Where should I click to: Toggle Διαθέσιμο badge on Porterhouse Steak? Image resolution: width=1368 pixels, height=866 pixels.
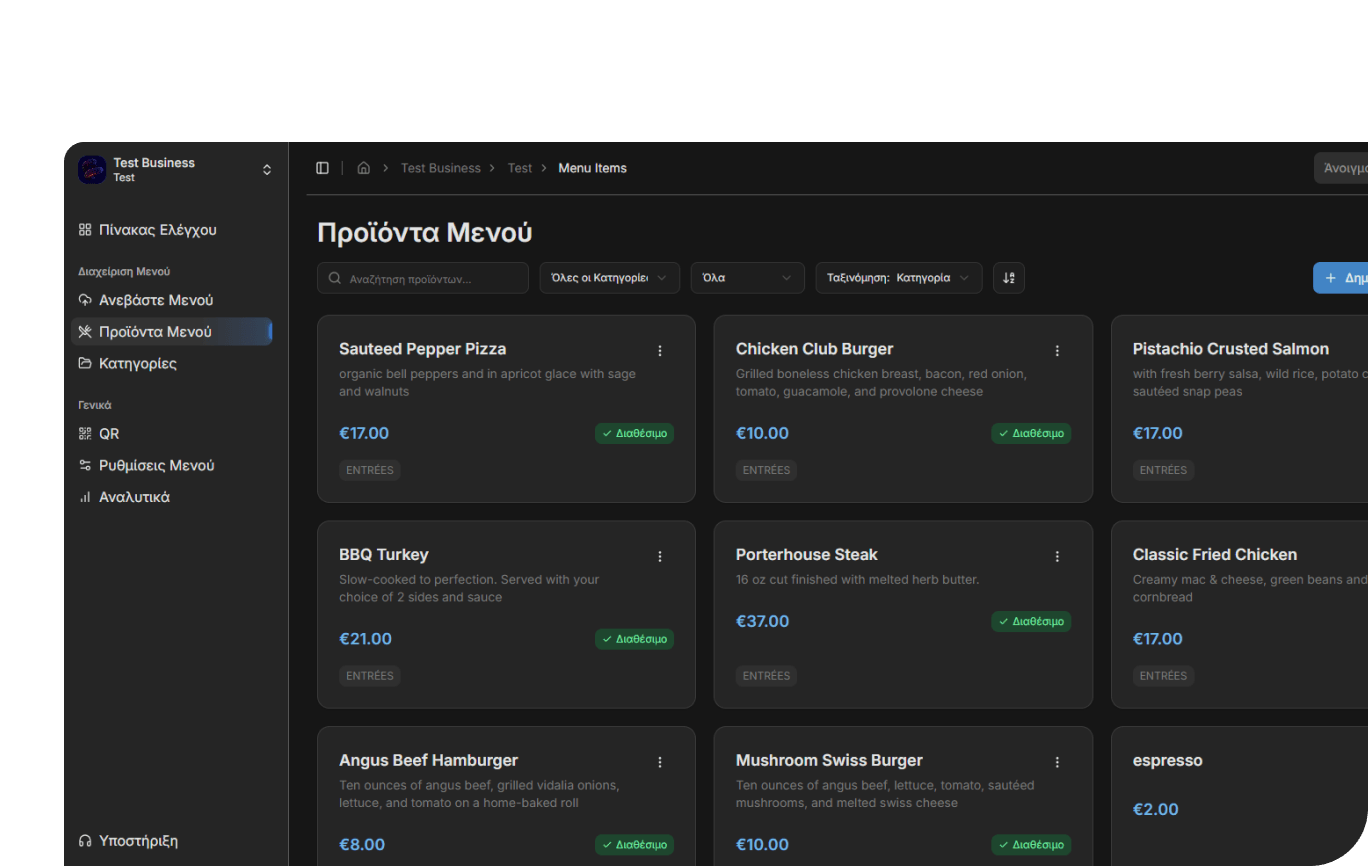coord(1031,622)
